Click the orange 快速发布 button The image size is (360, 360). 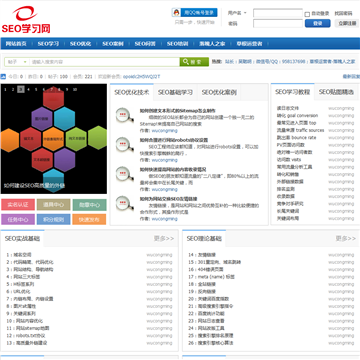(89, 219)
